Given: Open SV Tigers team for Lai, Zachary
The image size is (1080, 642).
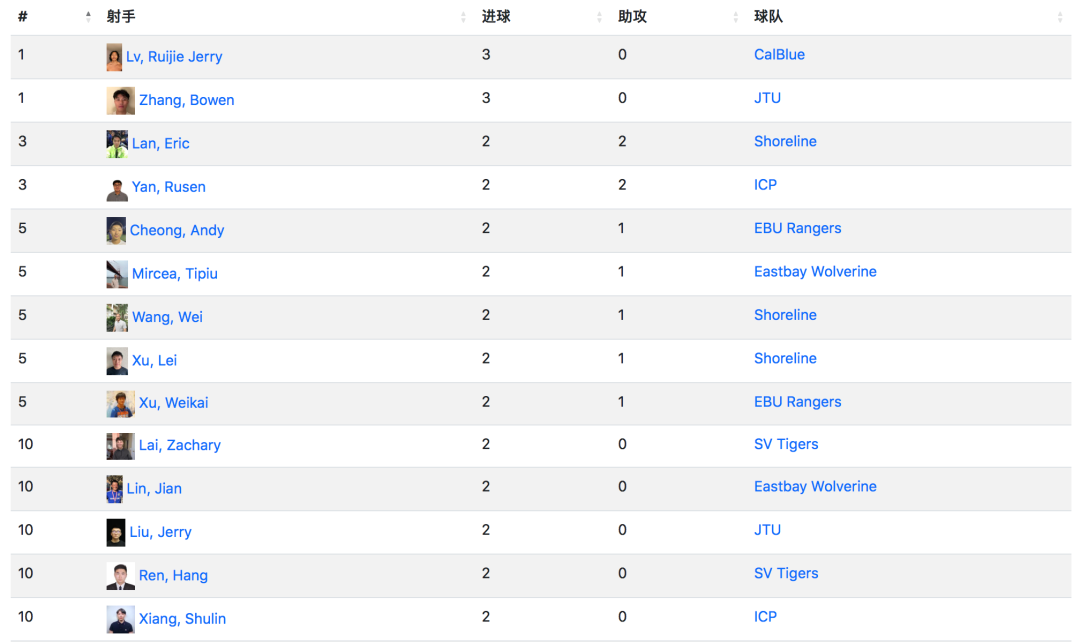Looking at the screenshot, I should [x=786, y=444].
